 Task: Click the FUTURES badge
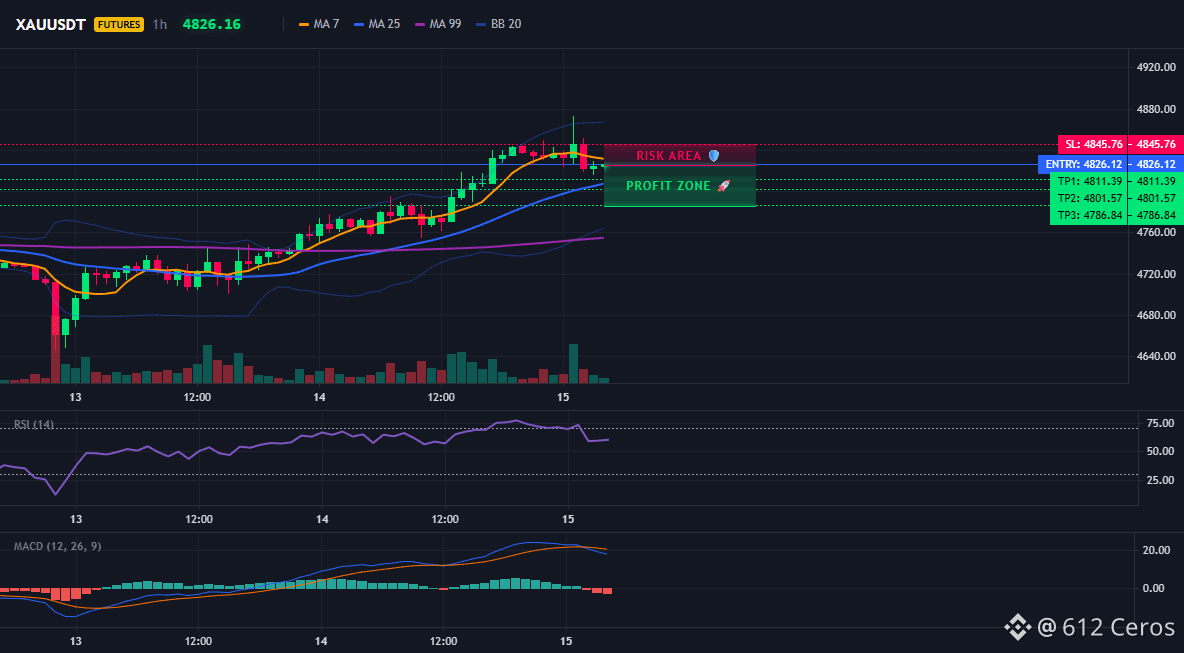119,24
